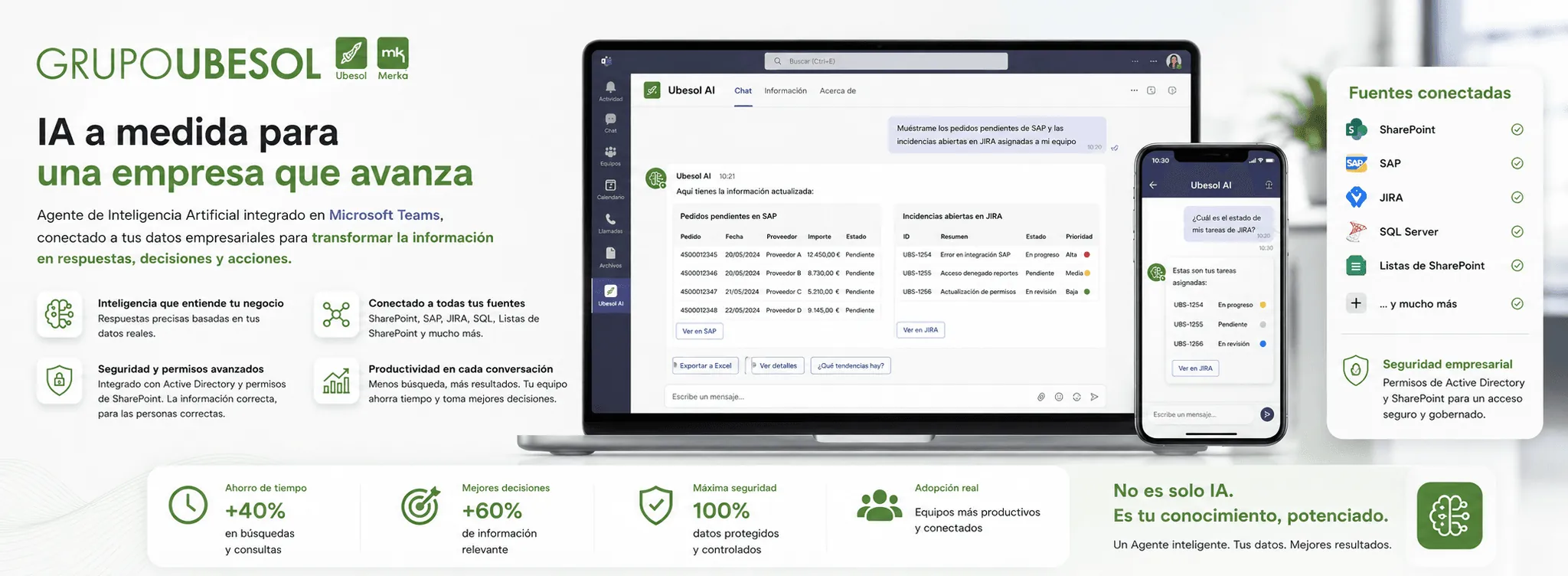Click the checkmark next to SQL Server
Screen dimensions: 1568x576
[x=1517, y=231]
